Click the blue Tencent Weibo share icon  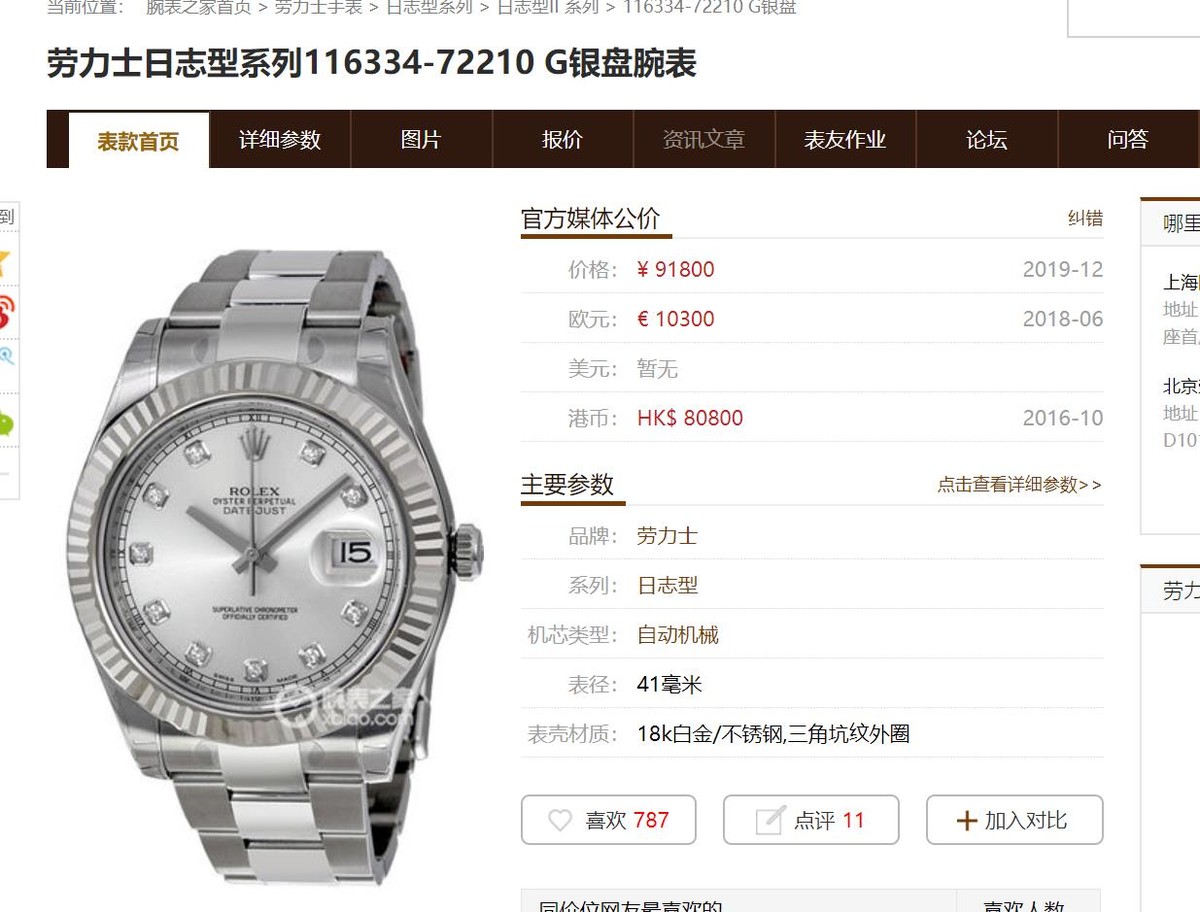click(5, 356)
